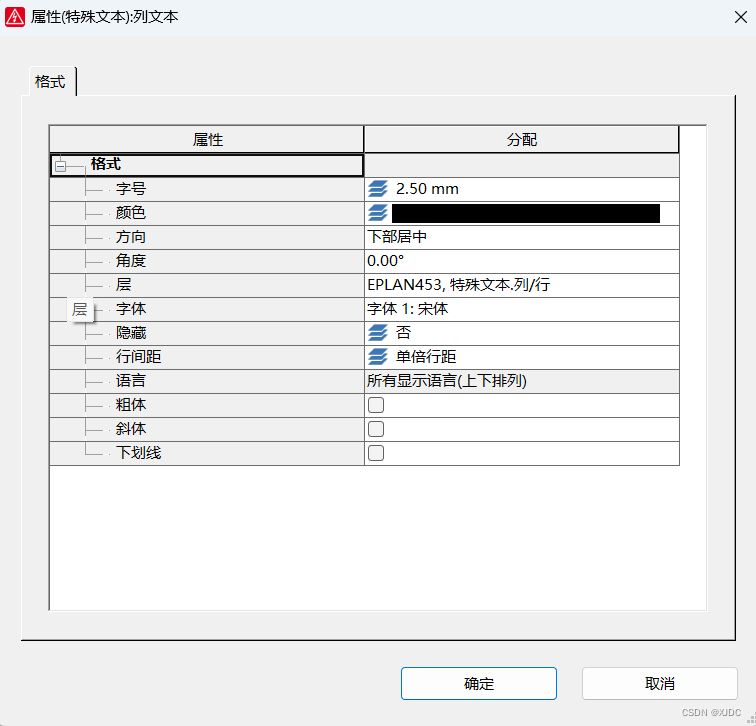Screen dimensions: 756x726
Task: Switch to the 格式 tab
Action: coord(50,82)
